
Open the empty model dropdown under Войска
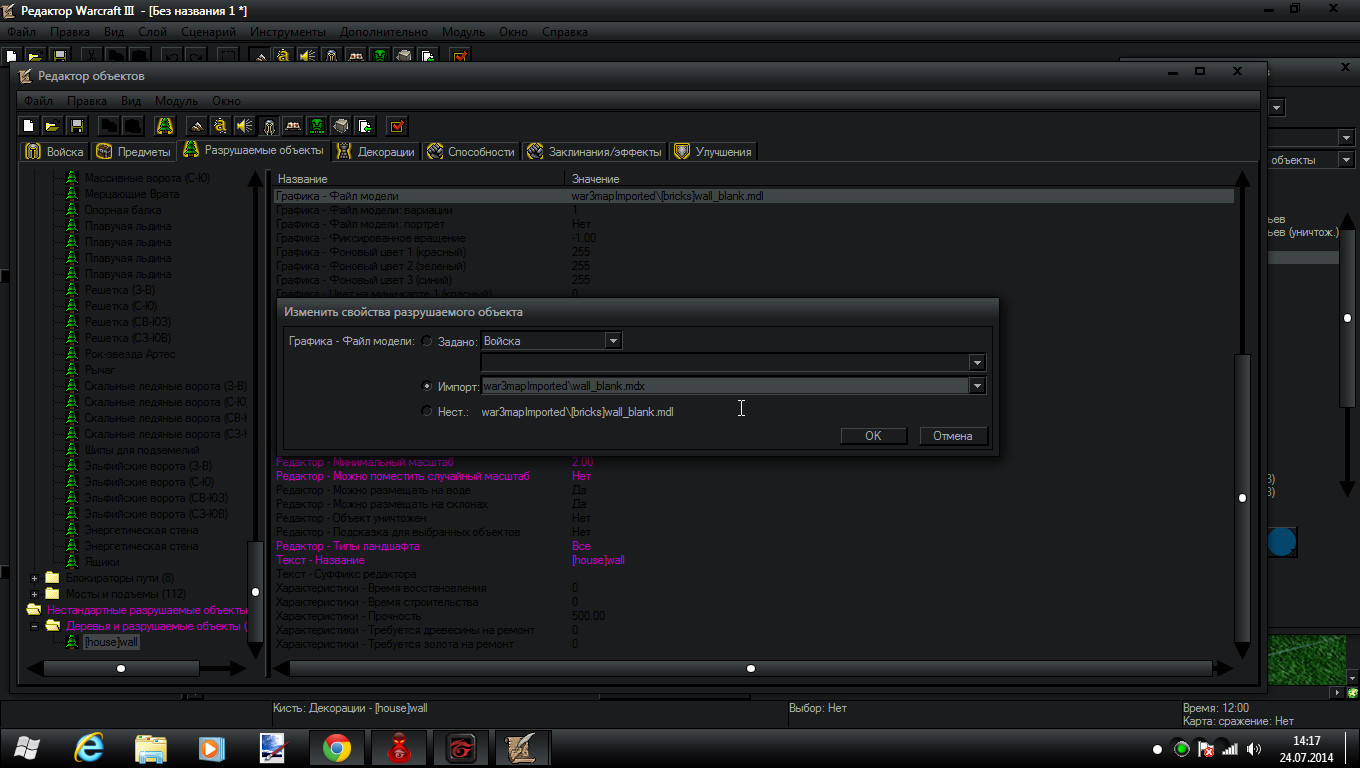[x=734, y=362]
